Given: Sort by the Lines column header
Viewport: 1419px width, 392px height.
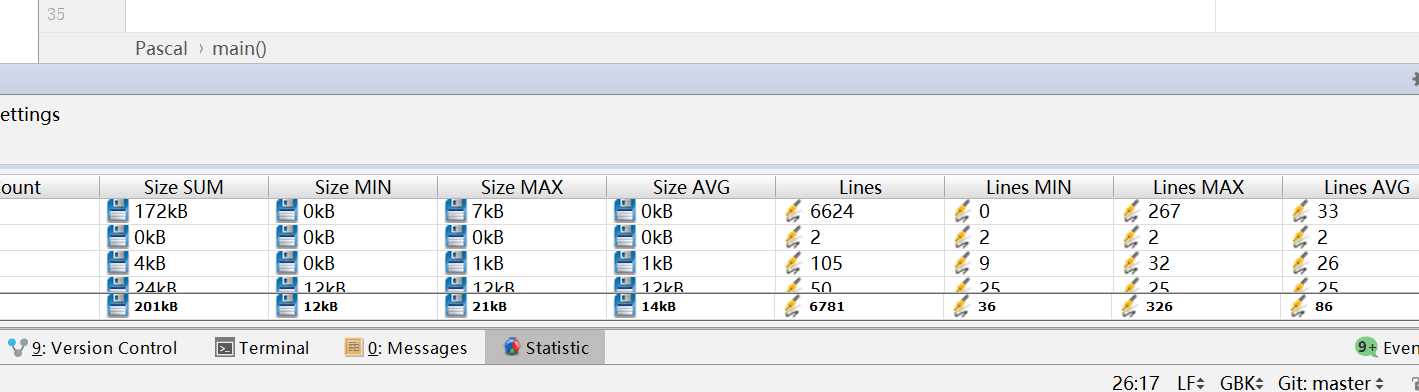Looking at the screenshot, I should [860, 187].
